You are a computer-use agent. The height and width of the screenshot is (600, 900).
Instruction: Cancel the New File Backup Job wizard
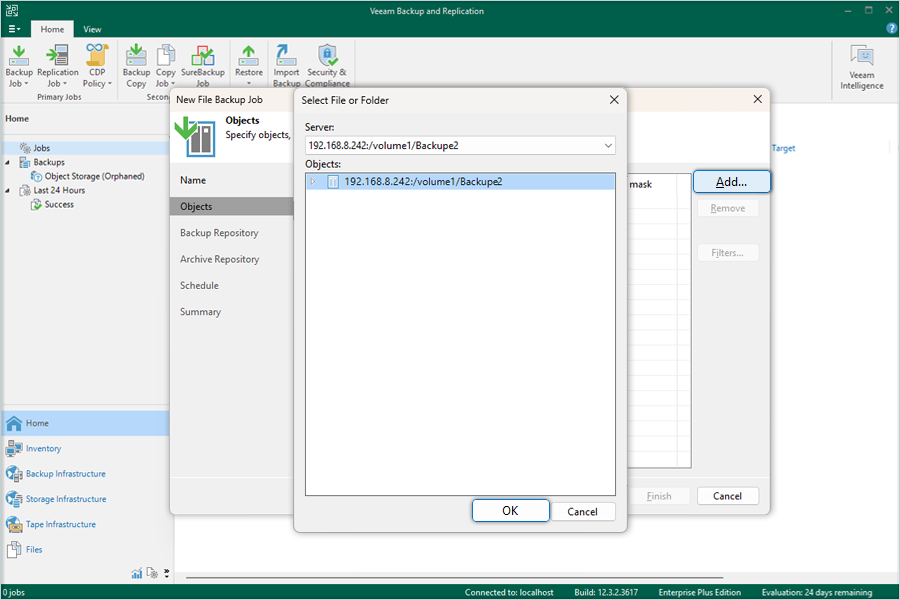727,496
